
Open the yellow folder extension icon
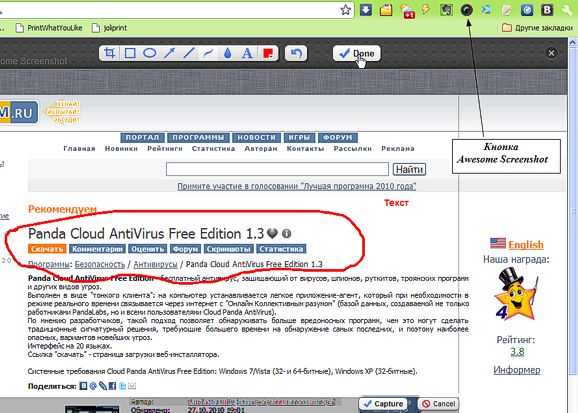pos(386,10)
